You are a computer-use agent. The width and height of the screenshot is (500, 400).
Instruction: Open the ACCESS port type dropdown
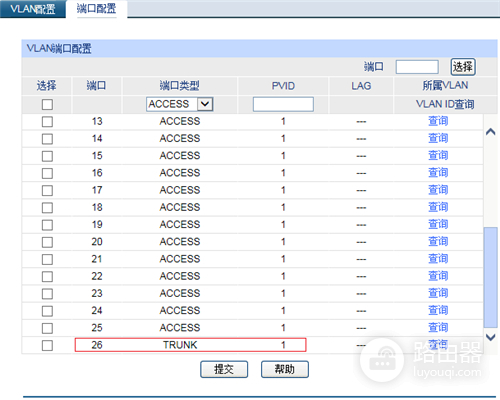point(180,104)
